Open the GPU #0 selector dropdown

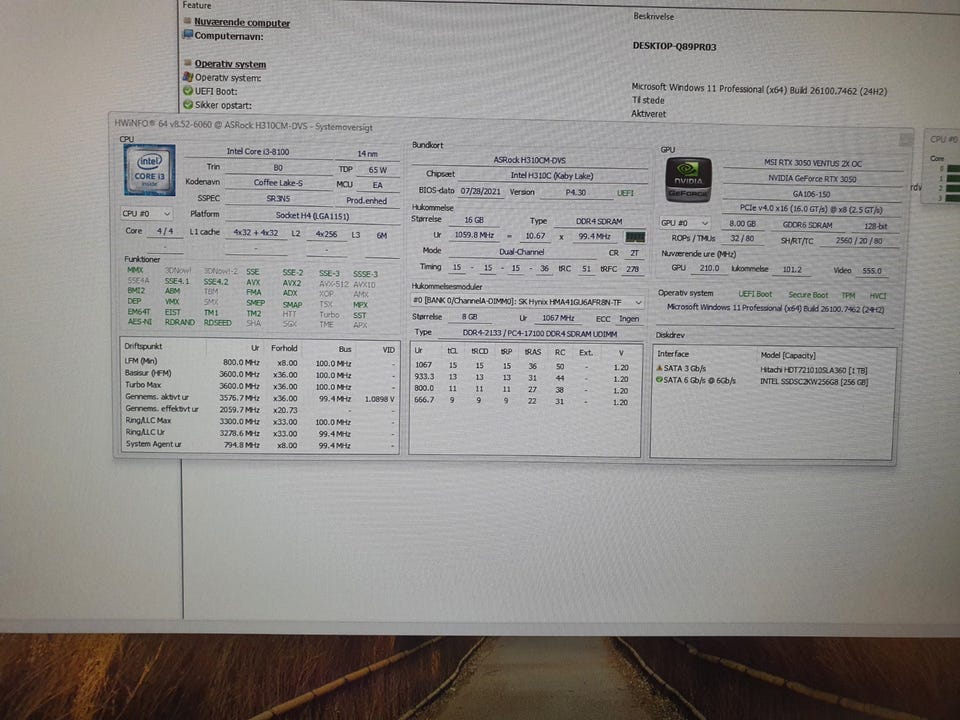click(684, 223)
